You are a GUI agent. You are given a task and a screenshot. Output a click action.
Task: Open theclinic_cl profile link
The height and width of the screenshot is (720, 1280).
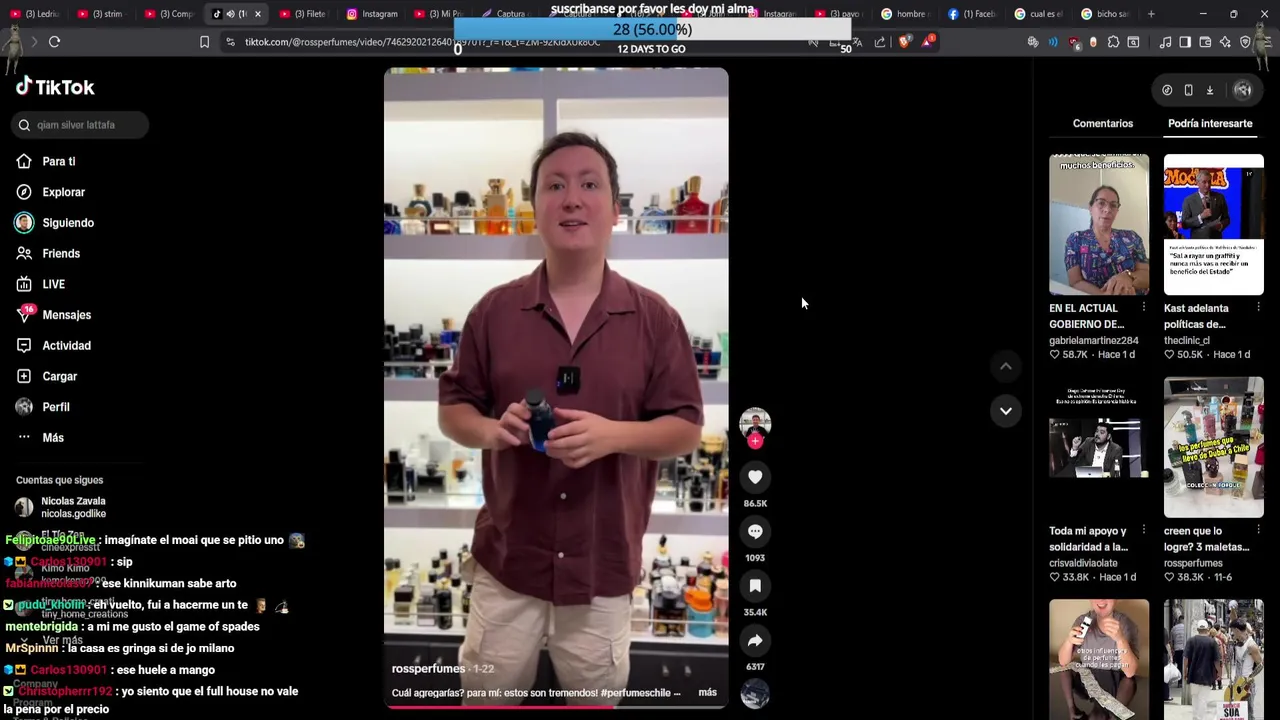[x=1186, y=340]
